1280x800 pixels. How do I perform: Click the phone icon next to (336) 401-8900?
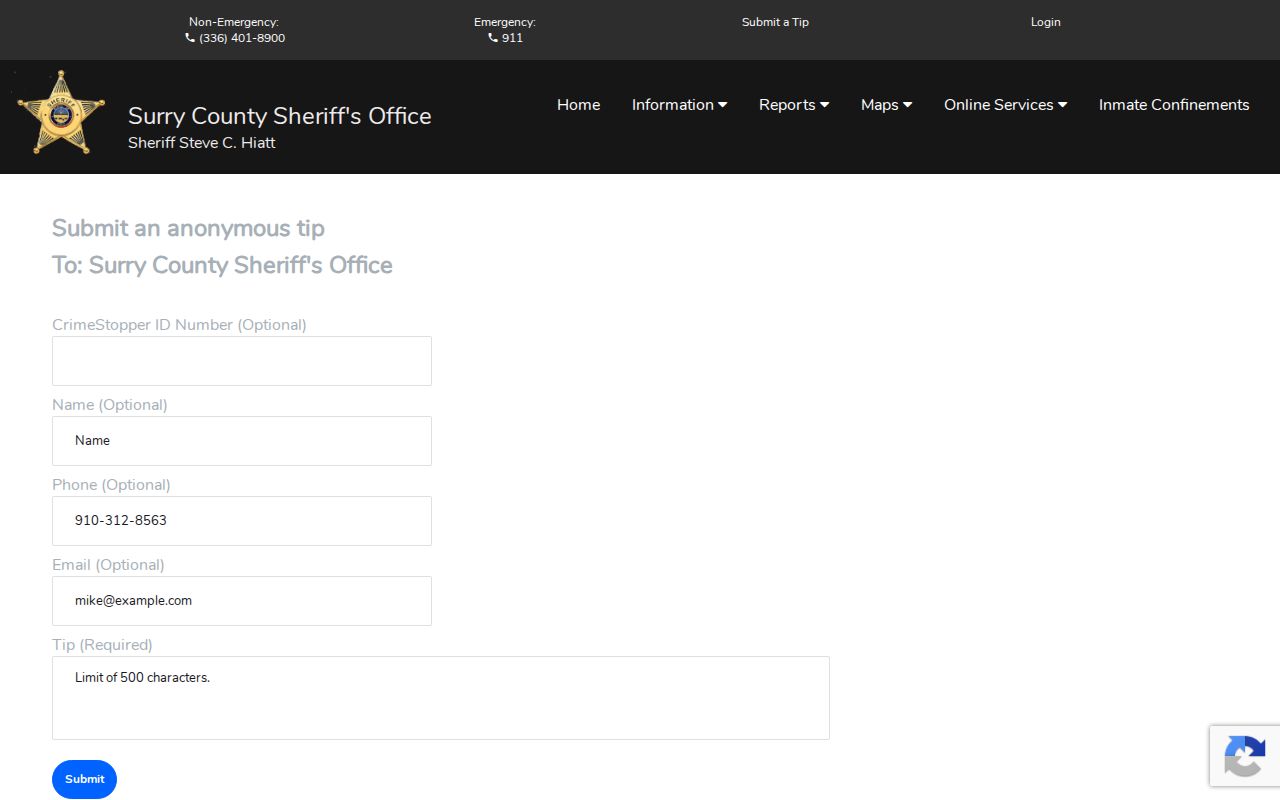point(190,38)
